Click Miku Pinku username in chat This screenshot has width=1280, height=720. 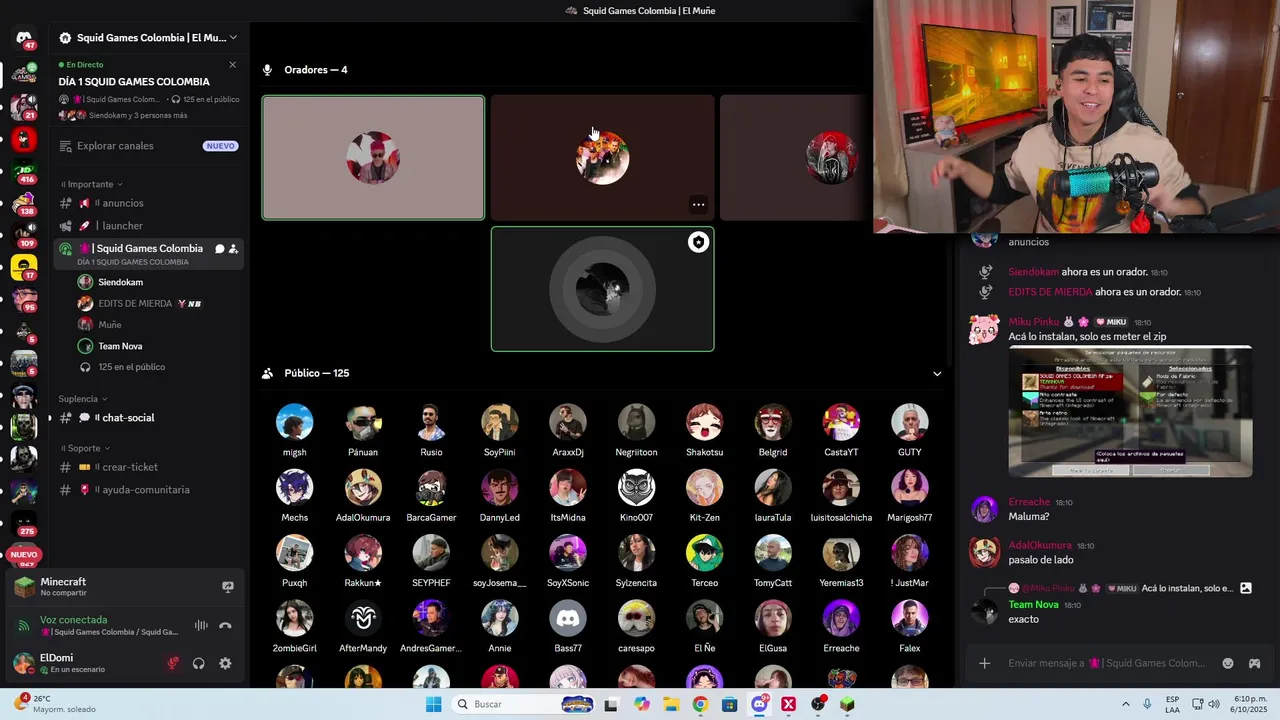(1033, 322)
